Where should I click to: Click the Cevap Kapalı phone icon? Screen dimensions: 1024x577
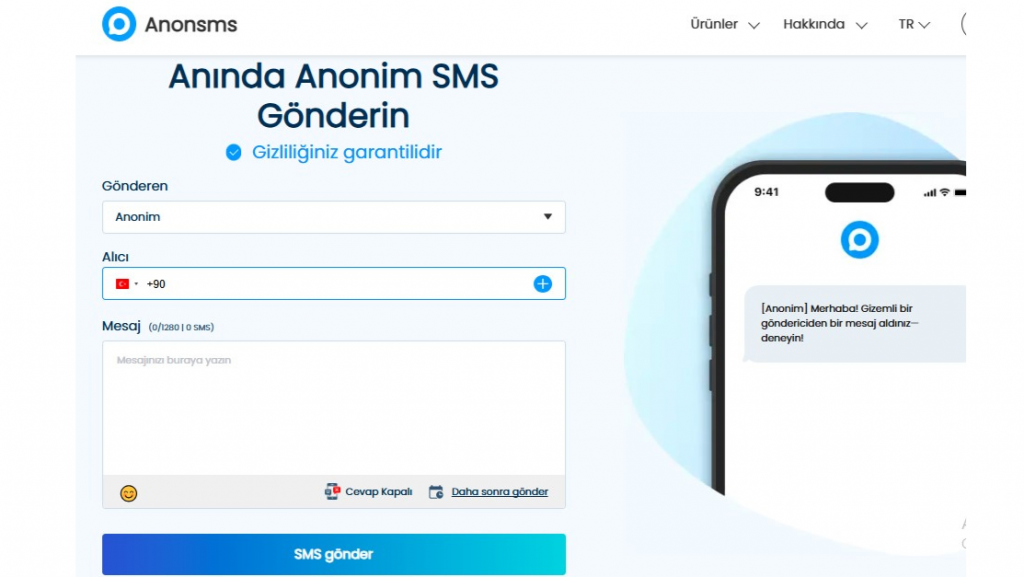click(332, 491)
